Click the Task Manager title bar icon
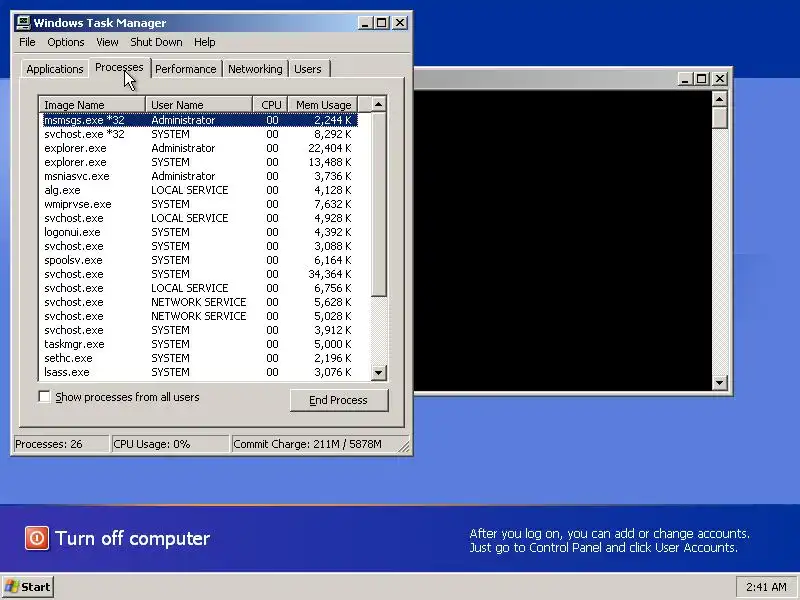Screen dimensions: 800x600 coord(23,23)
